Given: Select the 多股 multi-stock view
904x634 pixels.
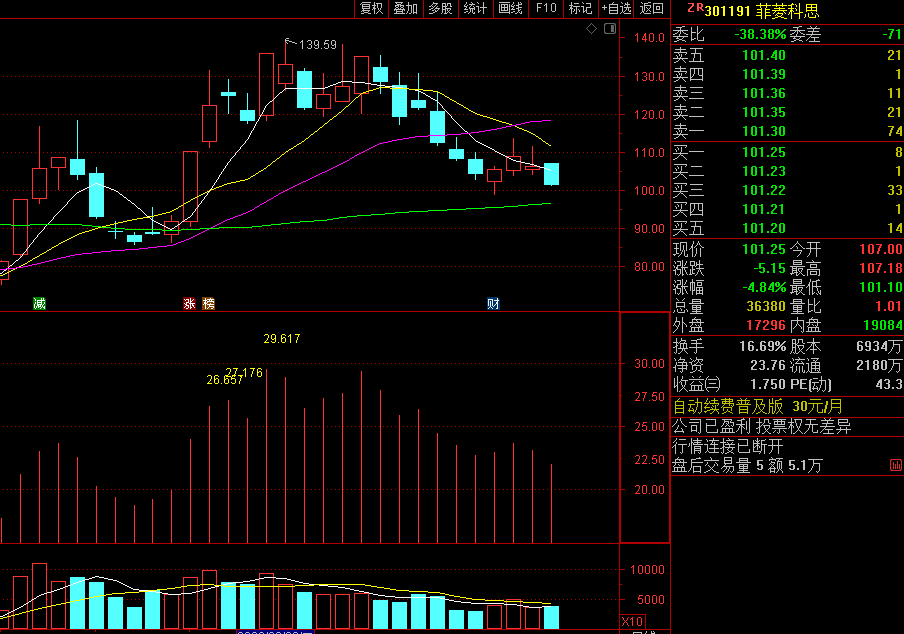Looking at the screenshot, I should (440, 9).
